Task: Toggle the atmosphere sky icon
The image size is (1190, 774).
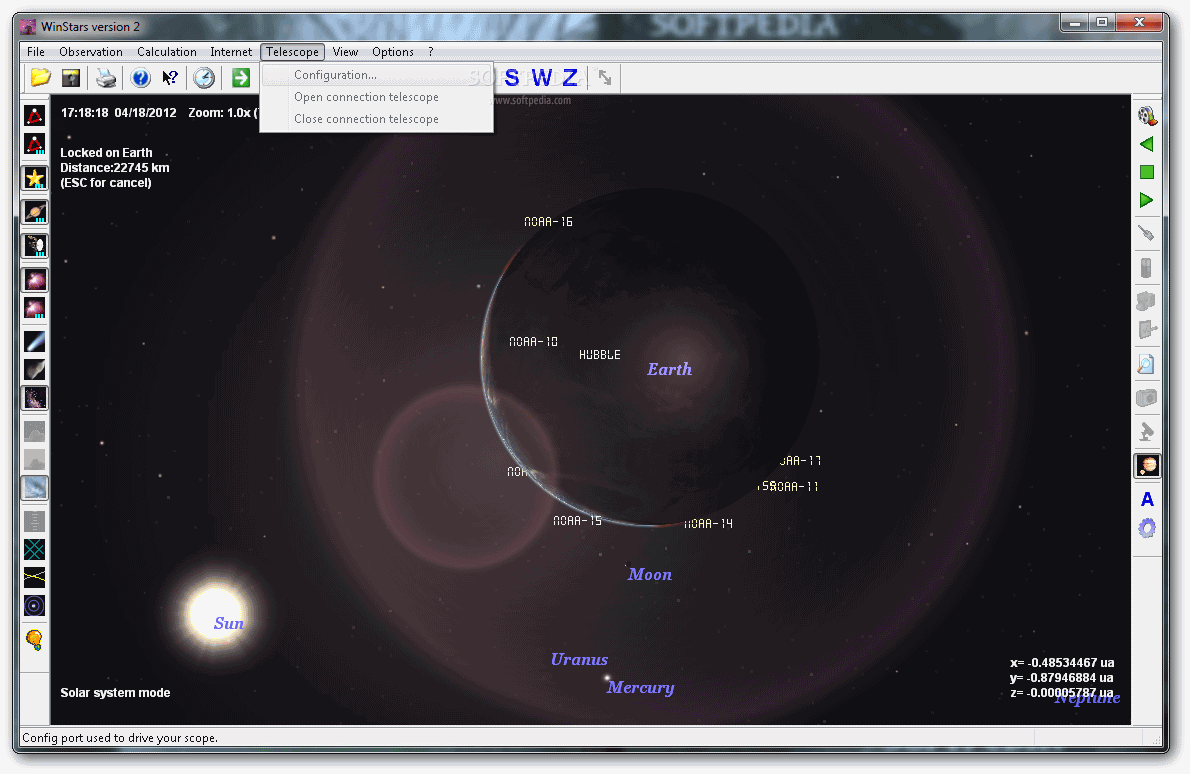Action: 35,488
